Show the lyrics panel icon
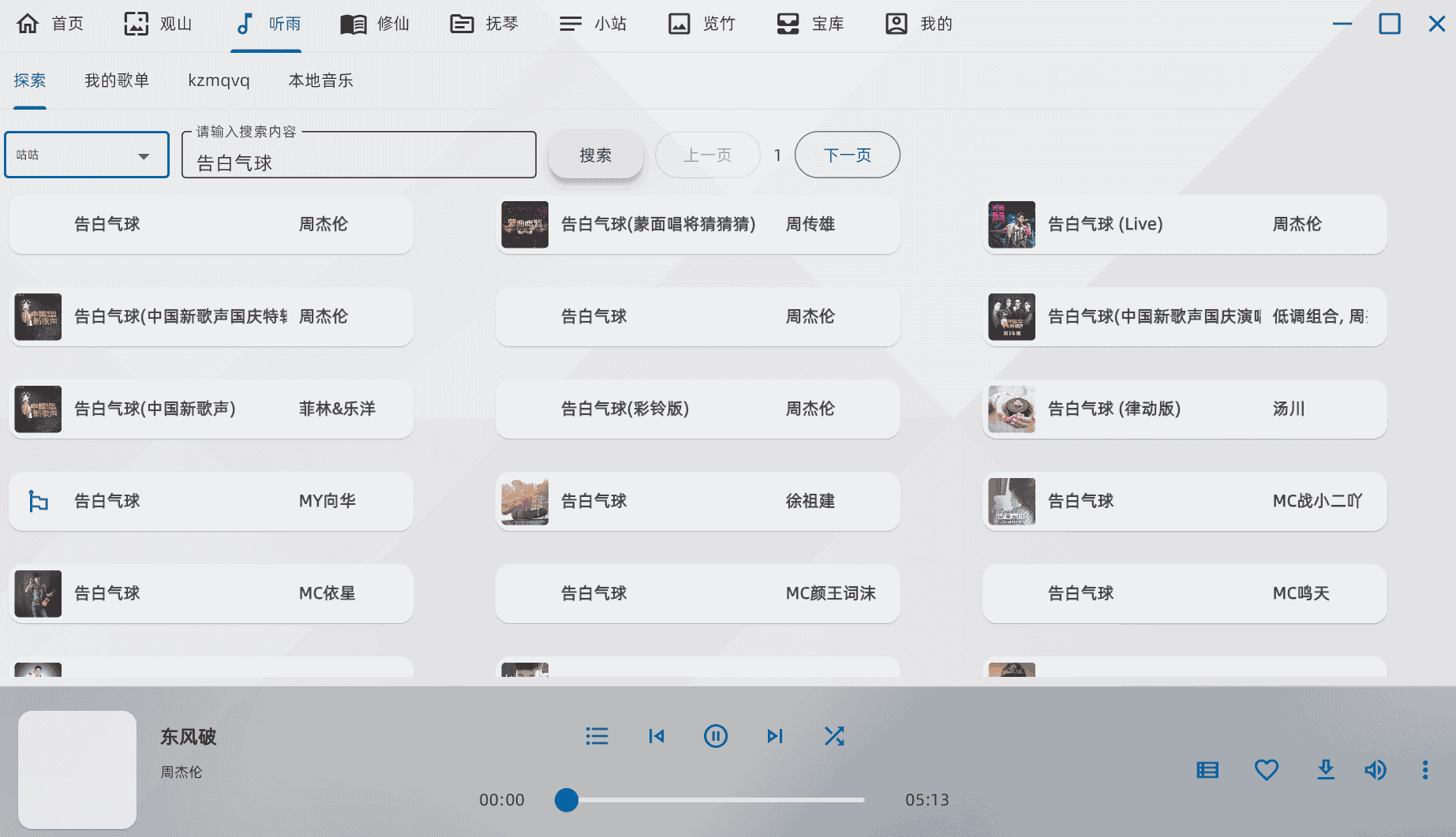 coord(1207,770)
